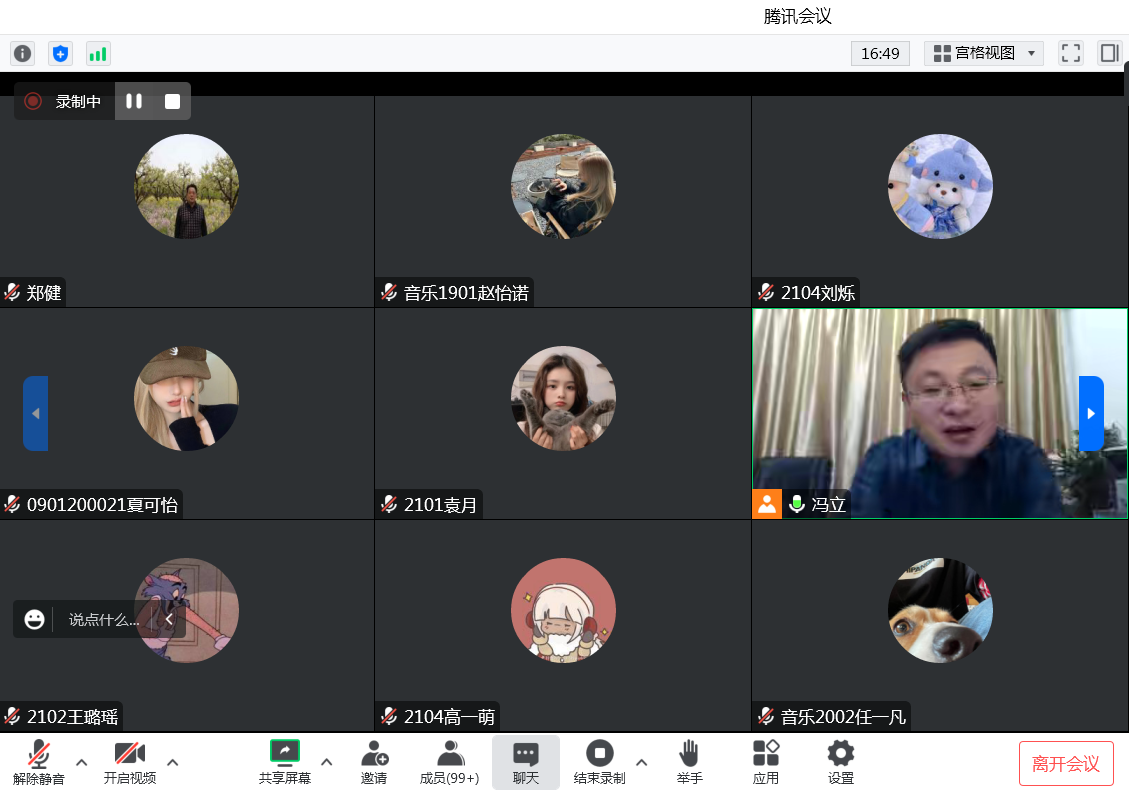The image size is (1129, 793).
Task: Open the Invite (邀请) icon
Action: (374, 762)
